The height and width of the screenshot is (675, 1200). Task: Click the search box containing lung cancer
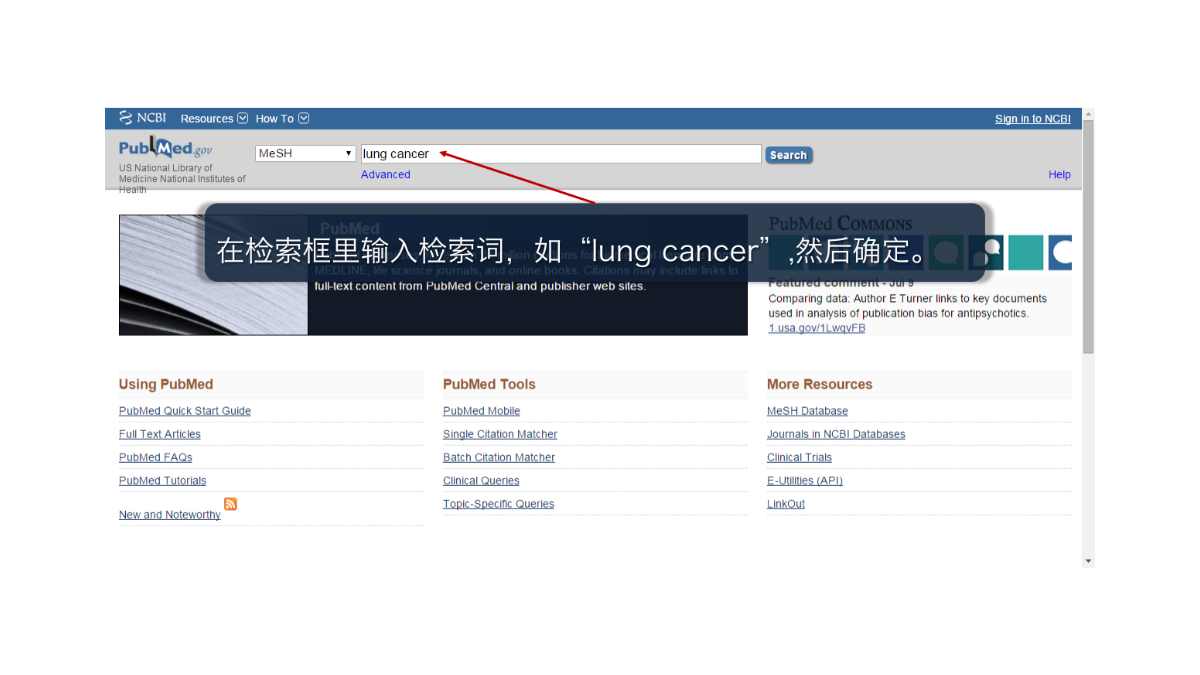tap(561, 154)
